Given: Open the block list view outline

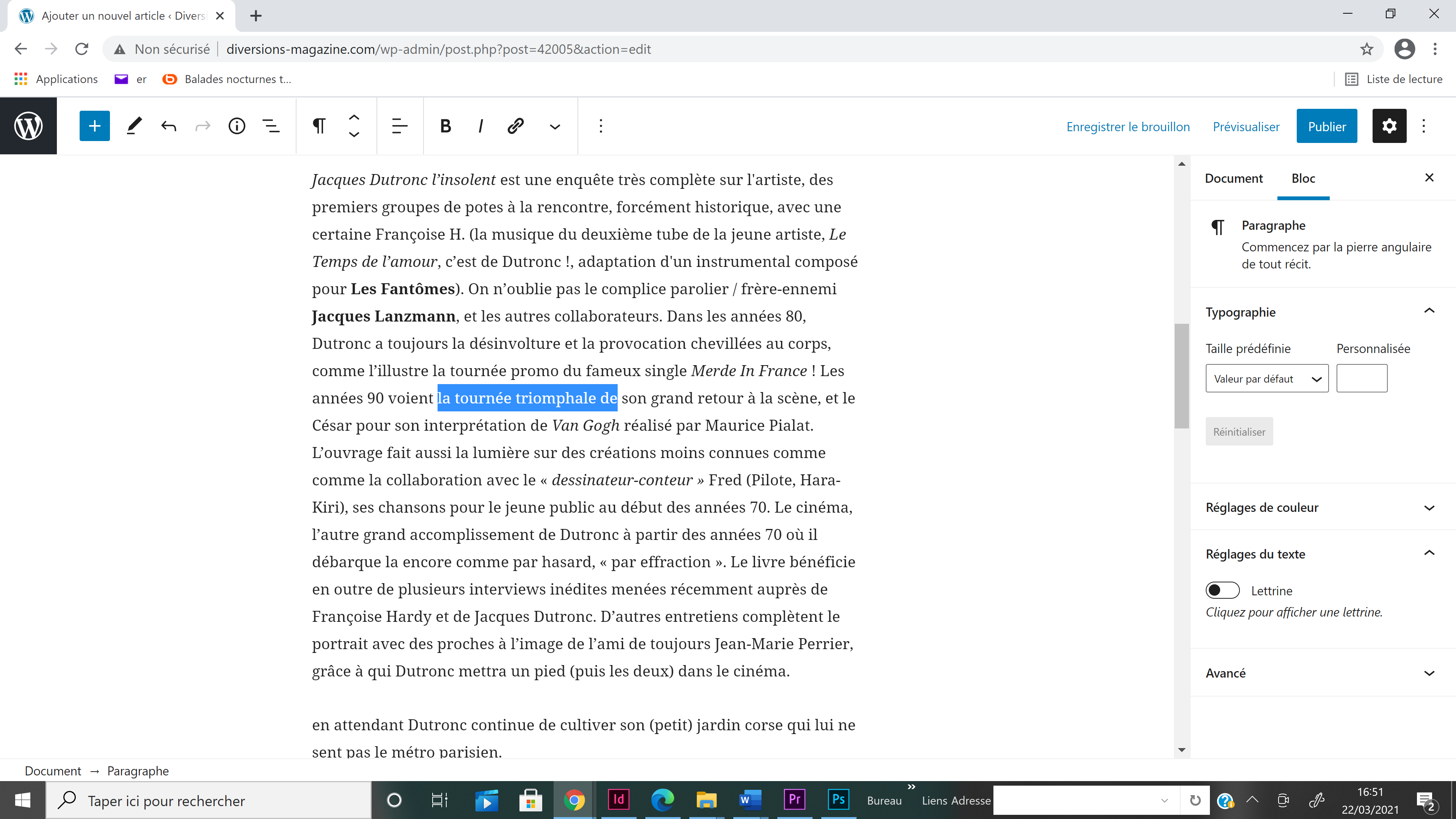Looking at the screenshot, I should tap(271, 126).
